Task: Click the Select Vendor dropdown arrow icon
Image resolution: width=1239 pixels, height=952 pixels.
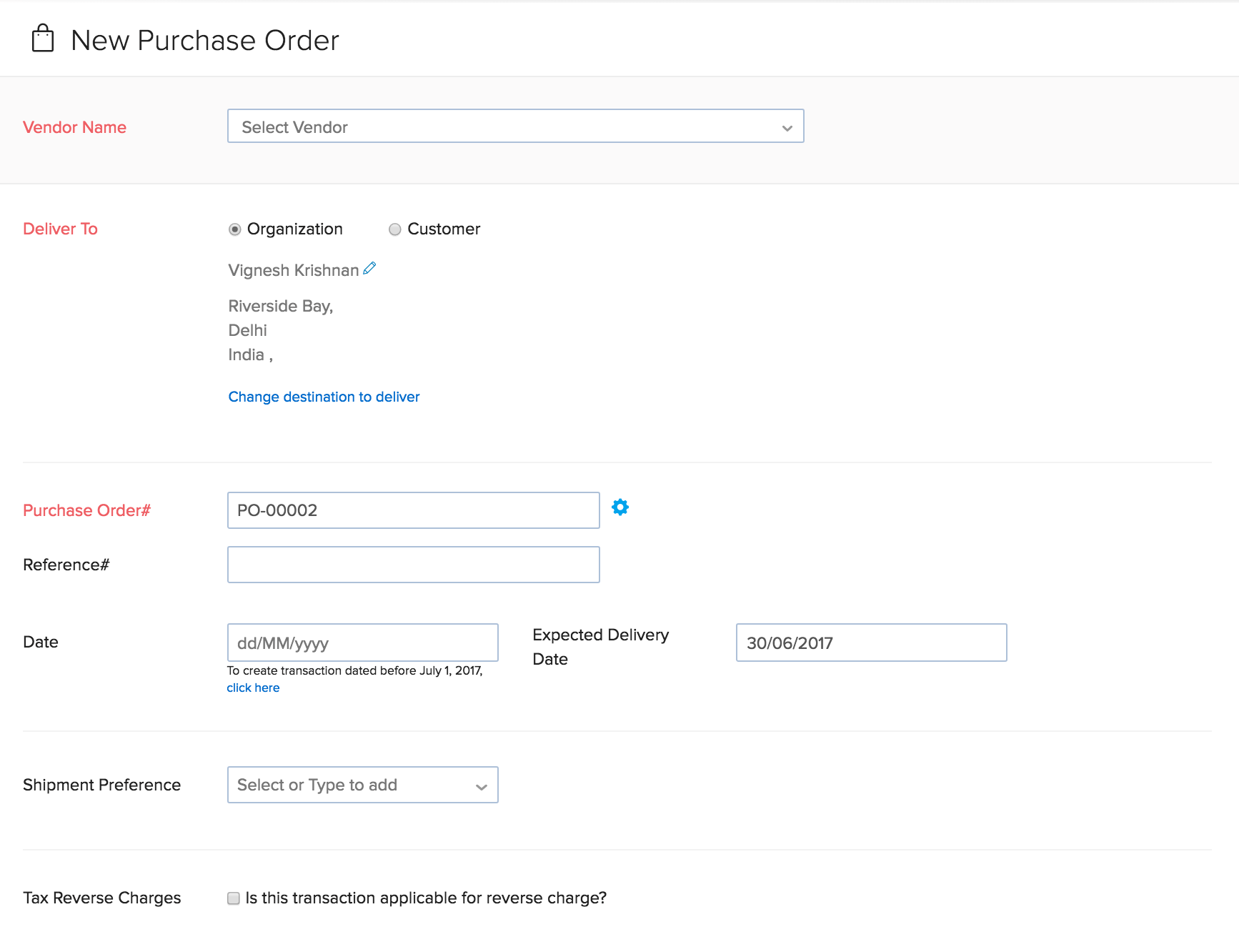Action: (786, 127)
